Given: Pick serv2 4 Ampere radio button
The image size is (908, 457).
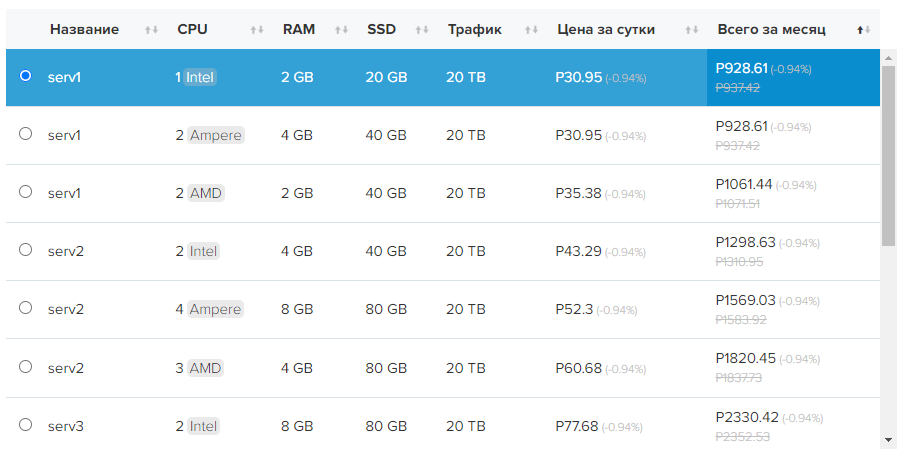Looking at the screenshot, I should 26,308.
